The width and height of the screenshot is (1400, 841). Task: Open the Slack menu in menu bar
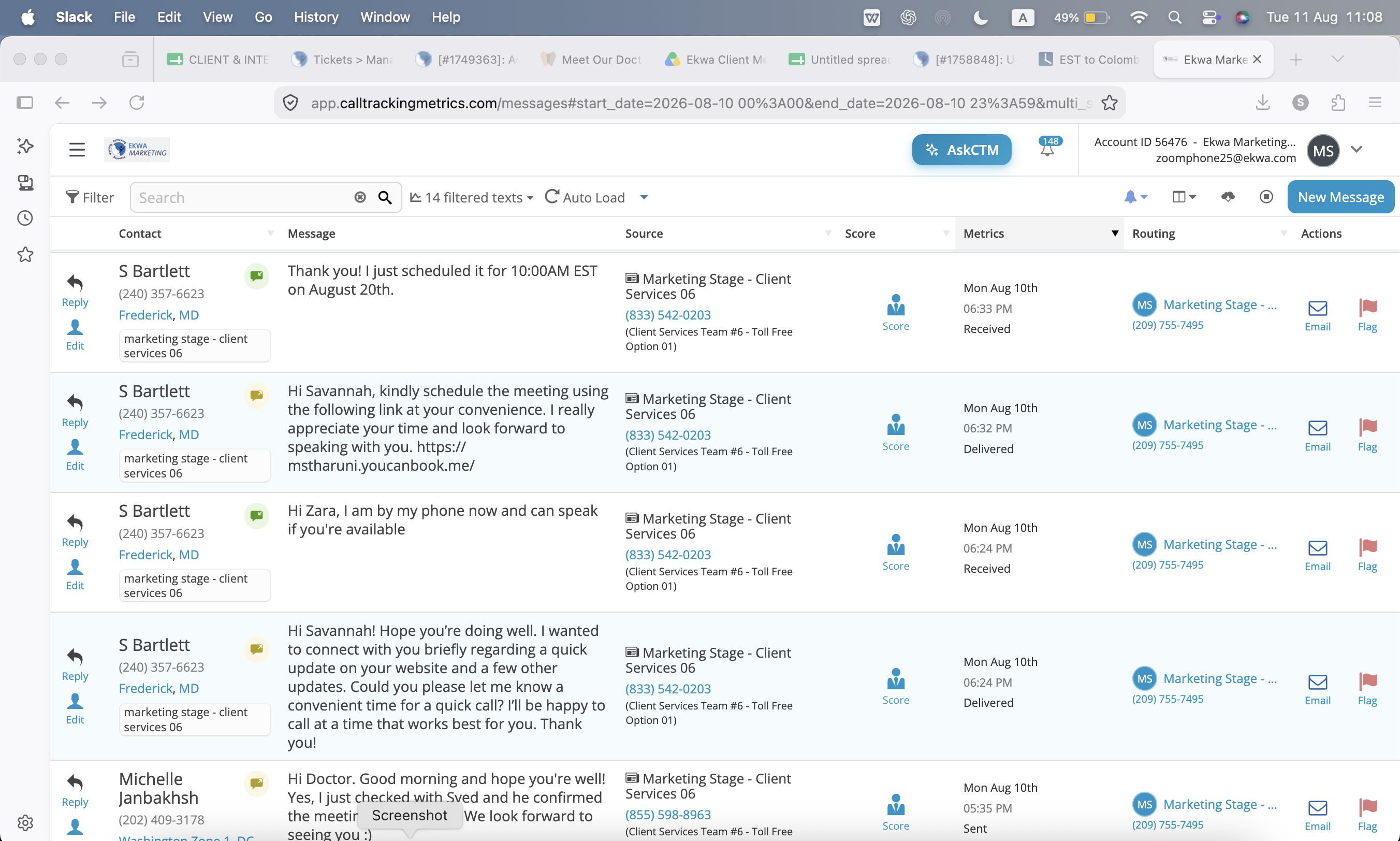[x=74, y=17]
